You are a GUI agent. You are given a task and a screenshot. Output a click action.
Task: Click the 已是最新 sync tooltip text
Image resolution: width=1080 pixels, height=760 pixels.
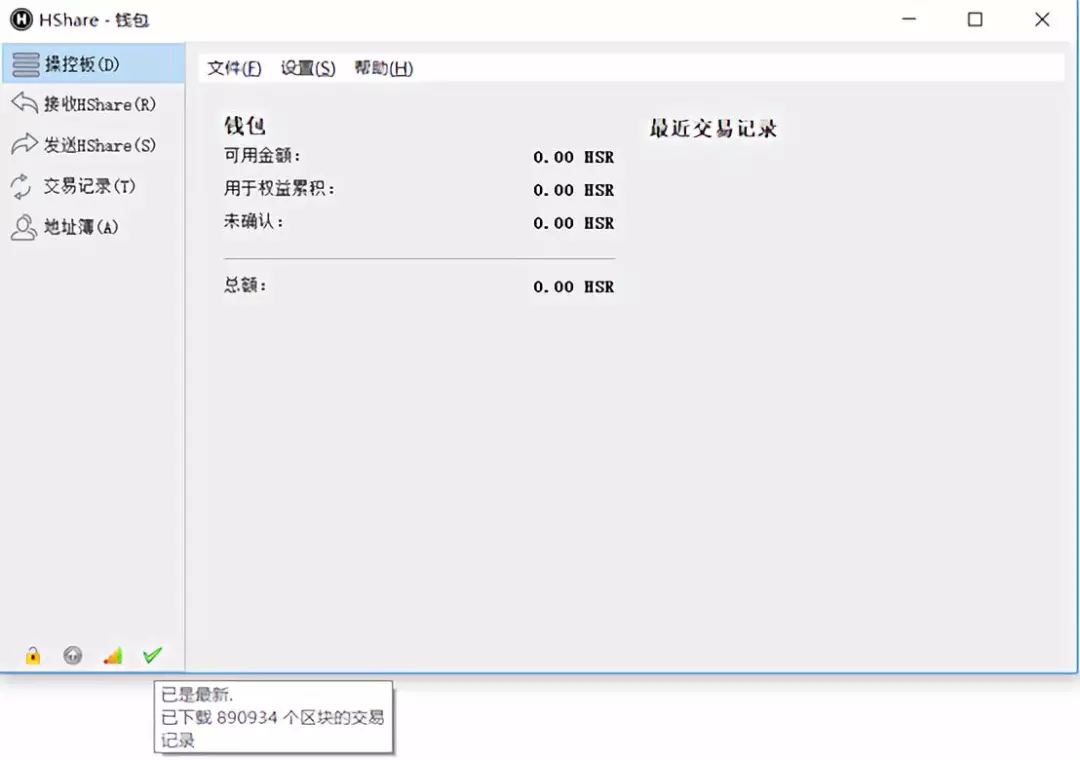(x=197, y=694)
